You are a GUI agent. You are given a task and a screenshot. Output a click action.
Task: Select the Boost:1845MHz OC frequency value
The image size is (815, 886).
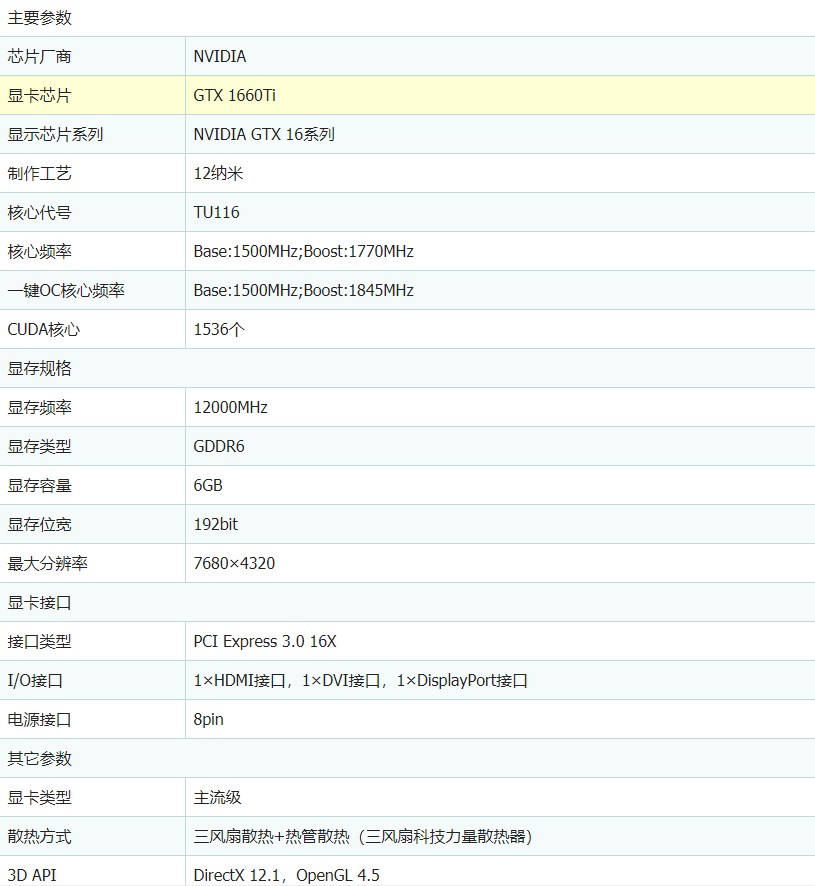(x=358, y=290)
